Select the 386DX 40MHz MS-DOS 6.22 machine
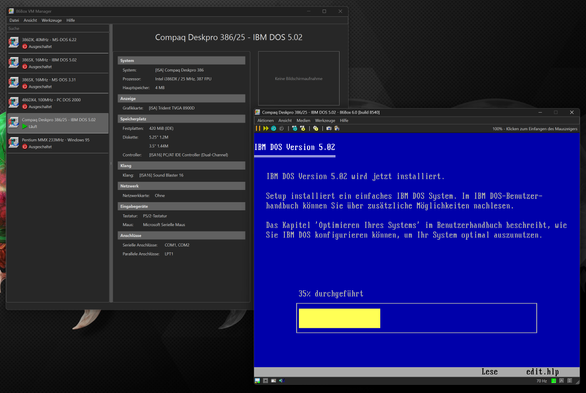The height and width of the screenshot is (393, 586). 58,43
